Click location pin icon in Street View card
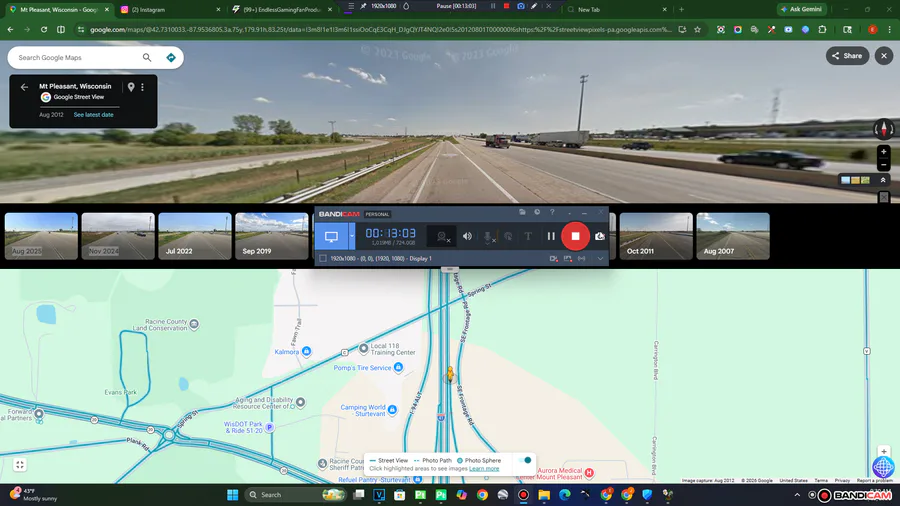Viewport: 900px width, 506px height. tap(131, 87)
